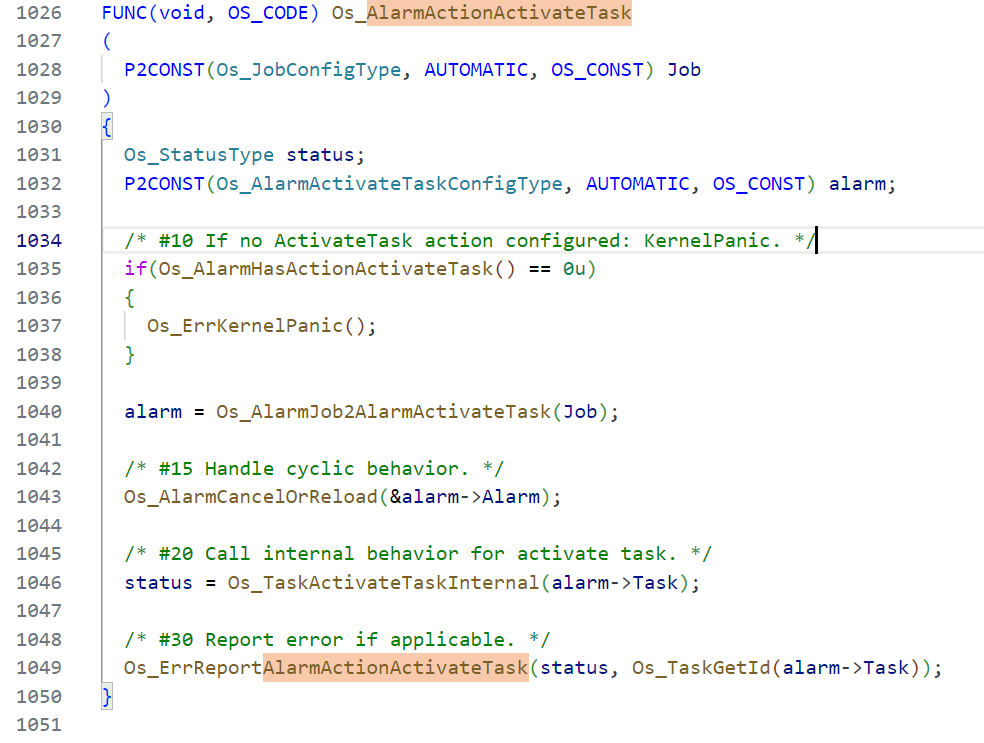Click Os_AlarmHasActionActivateTask call
The width and height of the screenshot is (984, 743).
click(x=325, y=269)
